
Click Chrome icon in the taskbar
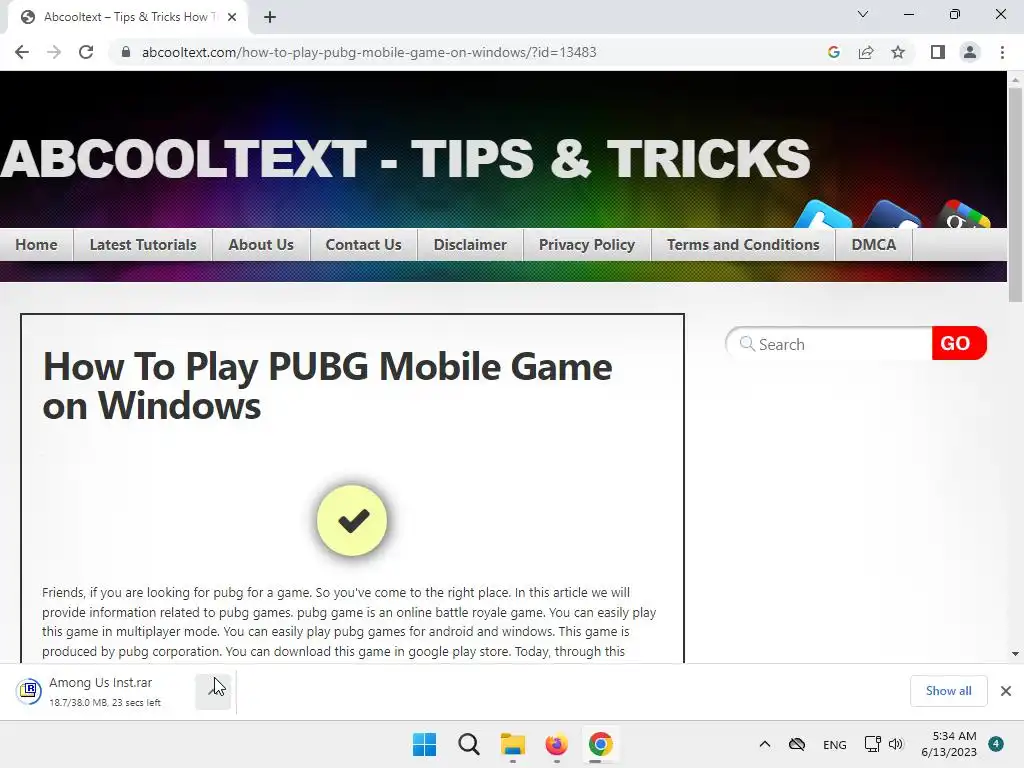pos(600,744)
